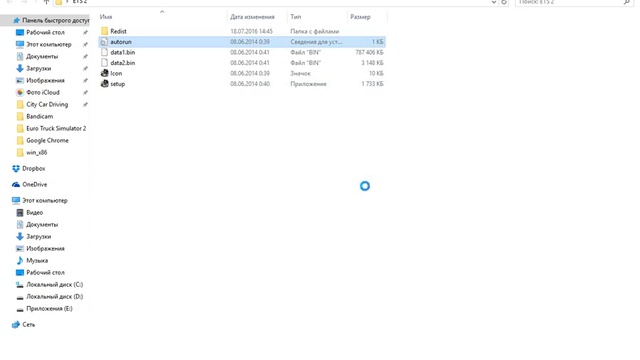Select the data1.bin file icon
The height and width of the screenshot is (360, 640).
coord(104,52)
